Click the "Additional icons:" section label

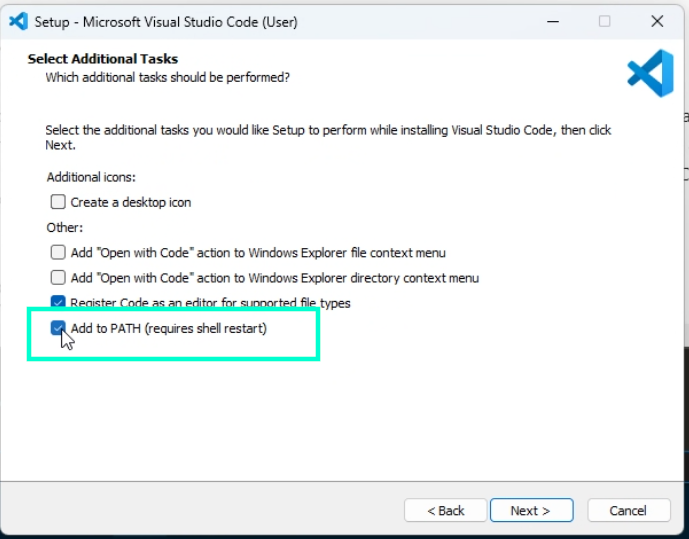[91, 177]
